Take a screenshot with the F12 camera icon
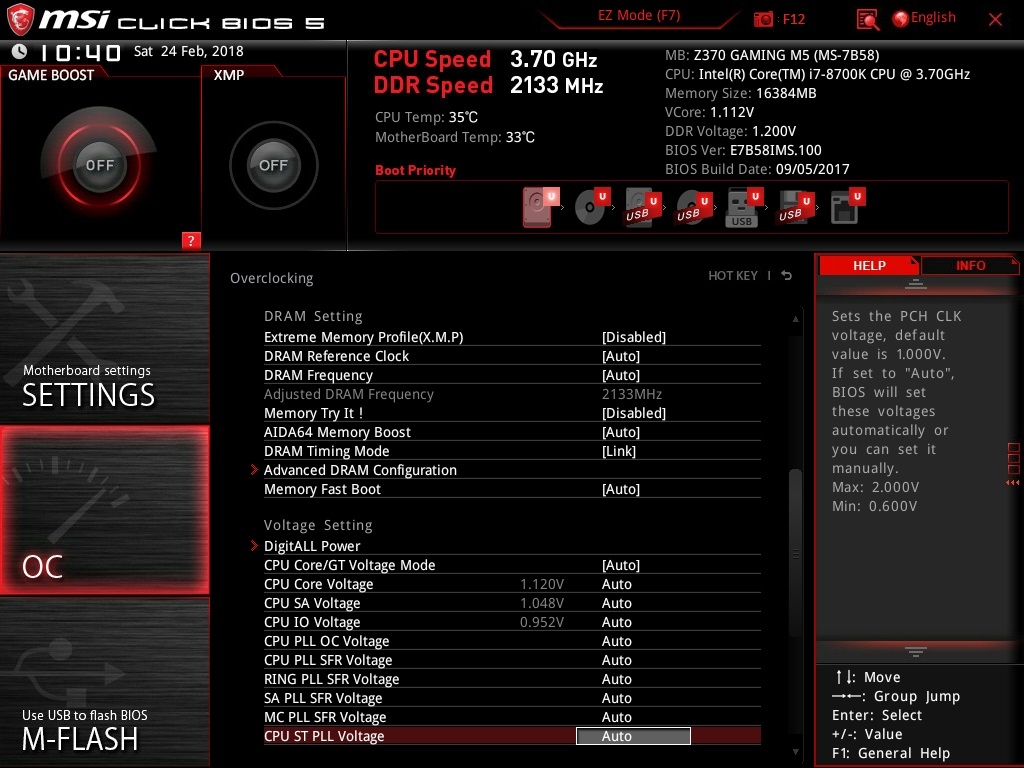1024x768 pixels. 763,19
